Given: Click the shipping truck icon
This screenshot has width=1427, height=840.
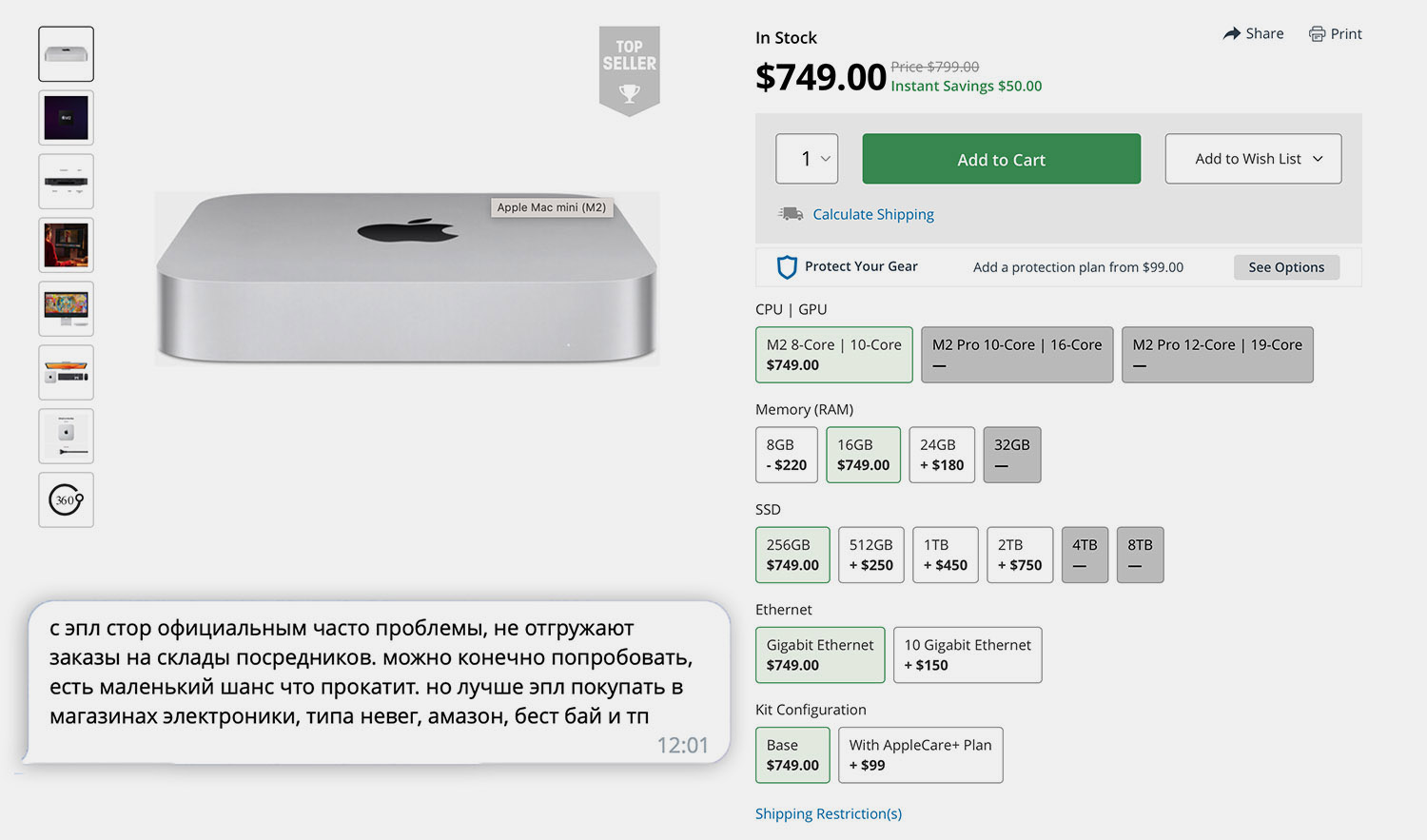Looking at the screenshot, I should [791, 214].
